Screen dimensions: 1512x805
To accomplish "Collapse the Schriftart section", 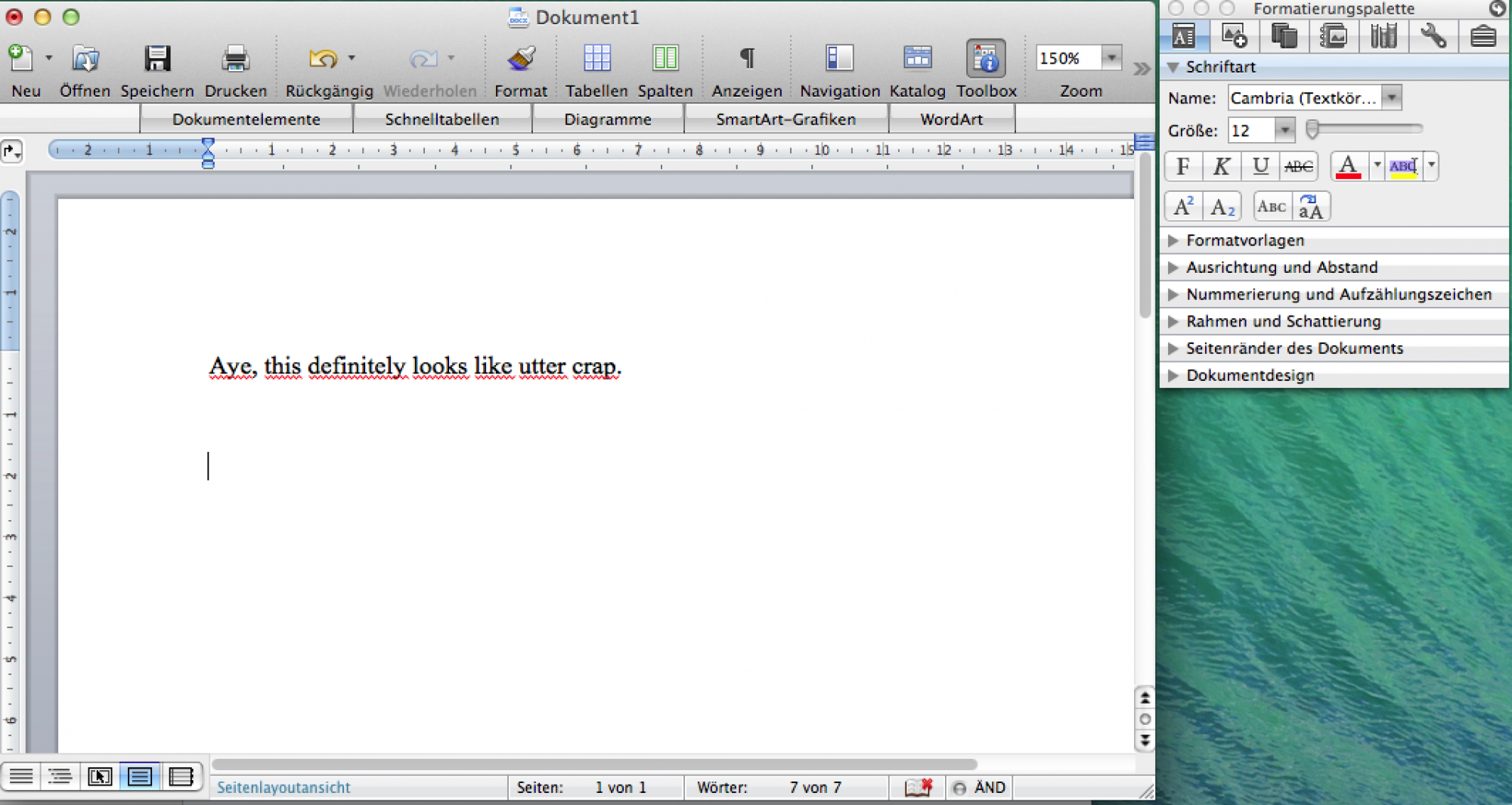I will click(1173, 67).
